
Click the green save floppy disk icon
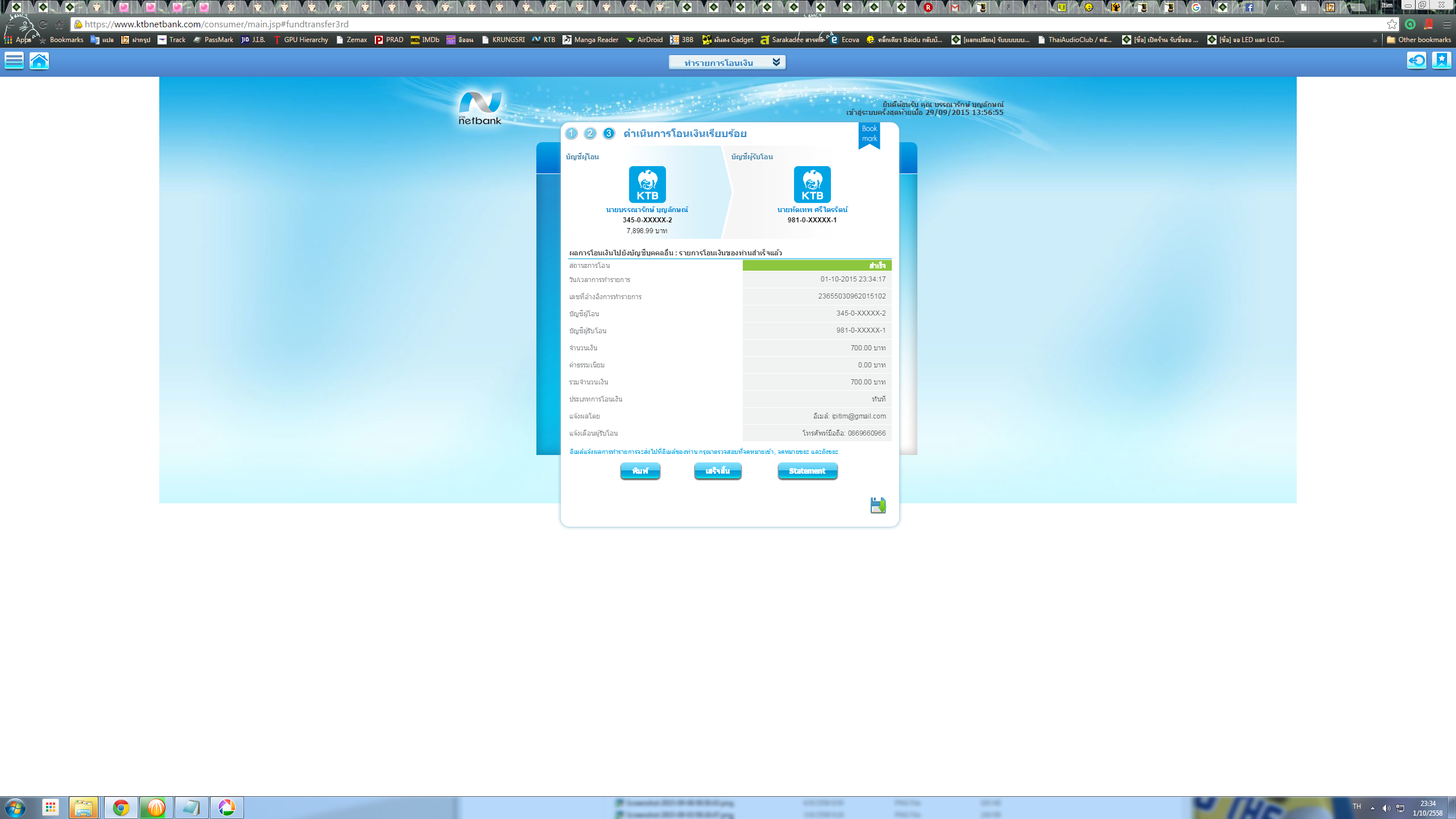tap(878, 505)
